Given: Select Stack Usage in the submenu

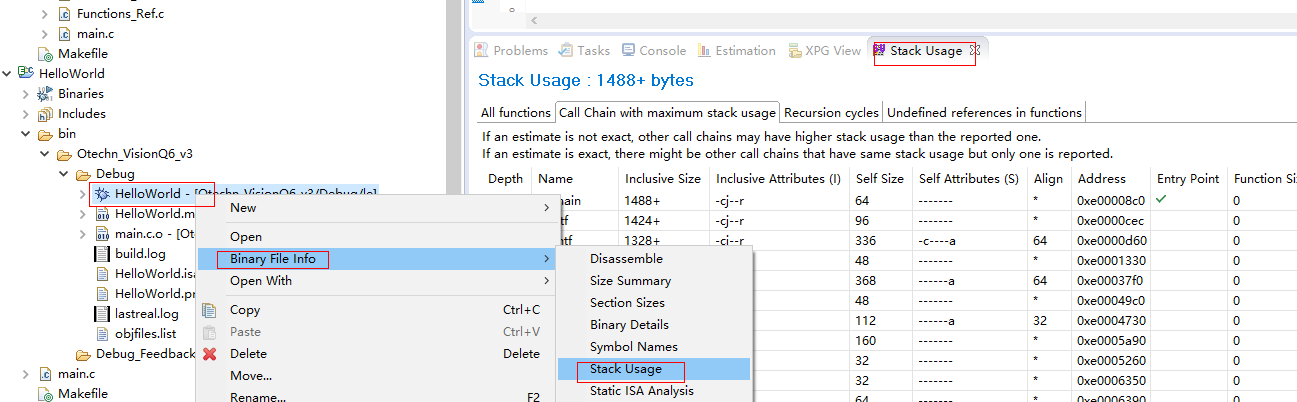Looking at the screenshot, I should (653, 369).
